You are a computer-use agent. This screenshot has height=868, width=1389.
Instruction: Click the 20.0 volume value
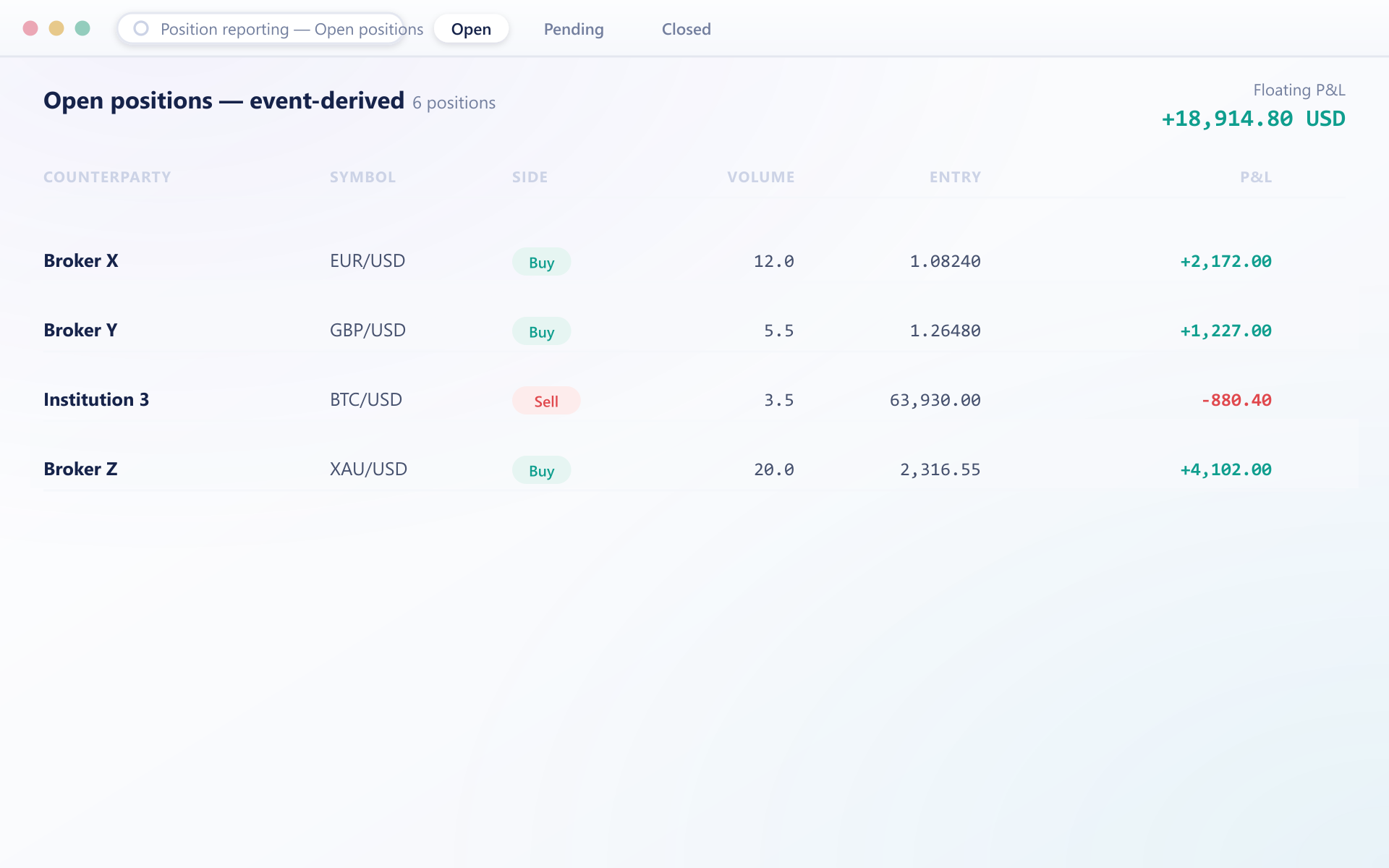click(774, 469)
